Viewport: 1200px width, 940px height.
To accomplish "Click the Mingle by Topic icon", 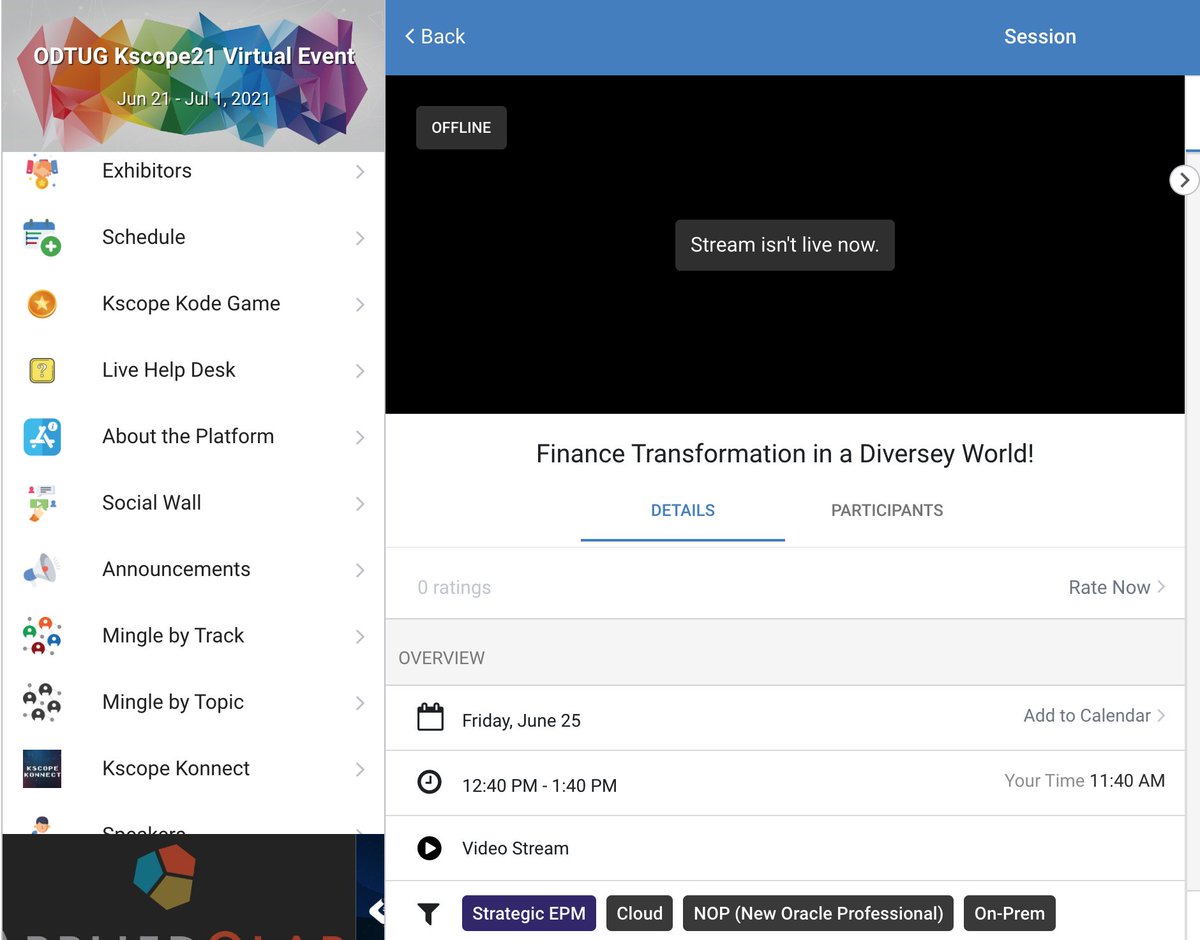I will [42, 703].
